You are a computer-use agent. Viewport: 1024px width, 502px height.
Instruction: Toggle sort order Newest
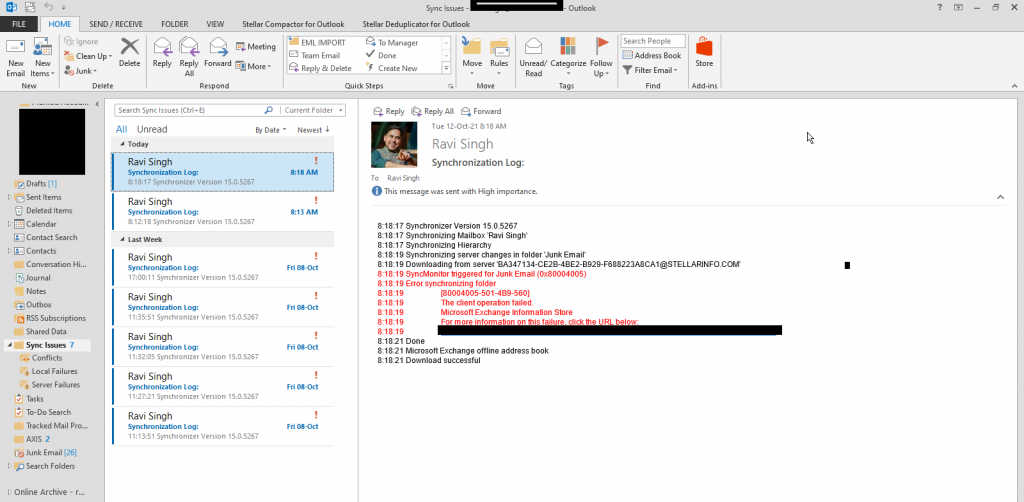coord(313,130)
